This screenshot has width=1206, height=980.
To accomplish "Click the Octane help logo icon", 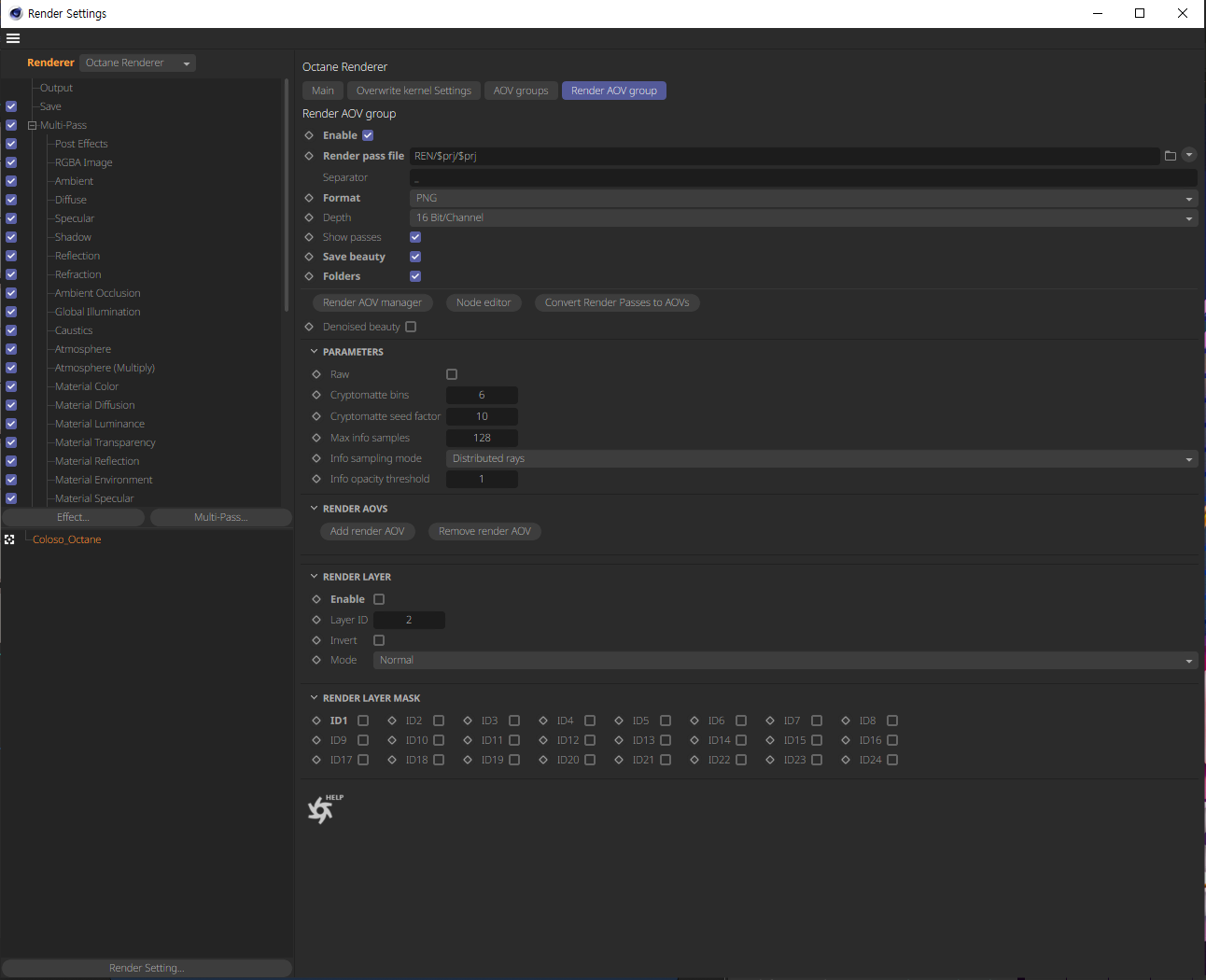I will point(325,808).
